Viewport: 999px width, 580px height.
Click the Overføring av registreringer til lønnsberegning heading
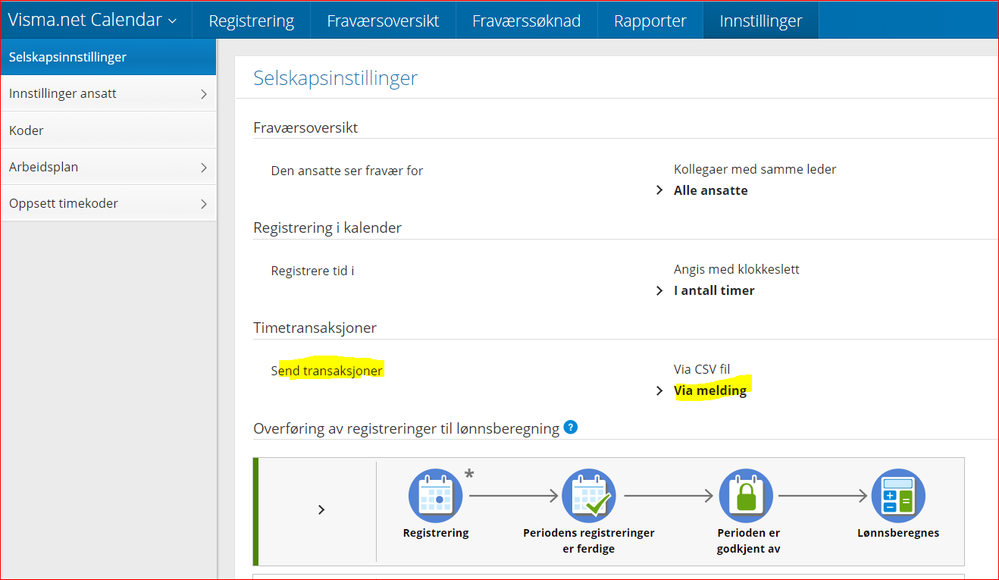click(x=406, y=428)
